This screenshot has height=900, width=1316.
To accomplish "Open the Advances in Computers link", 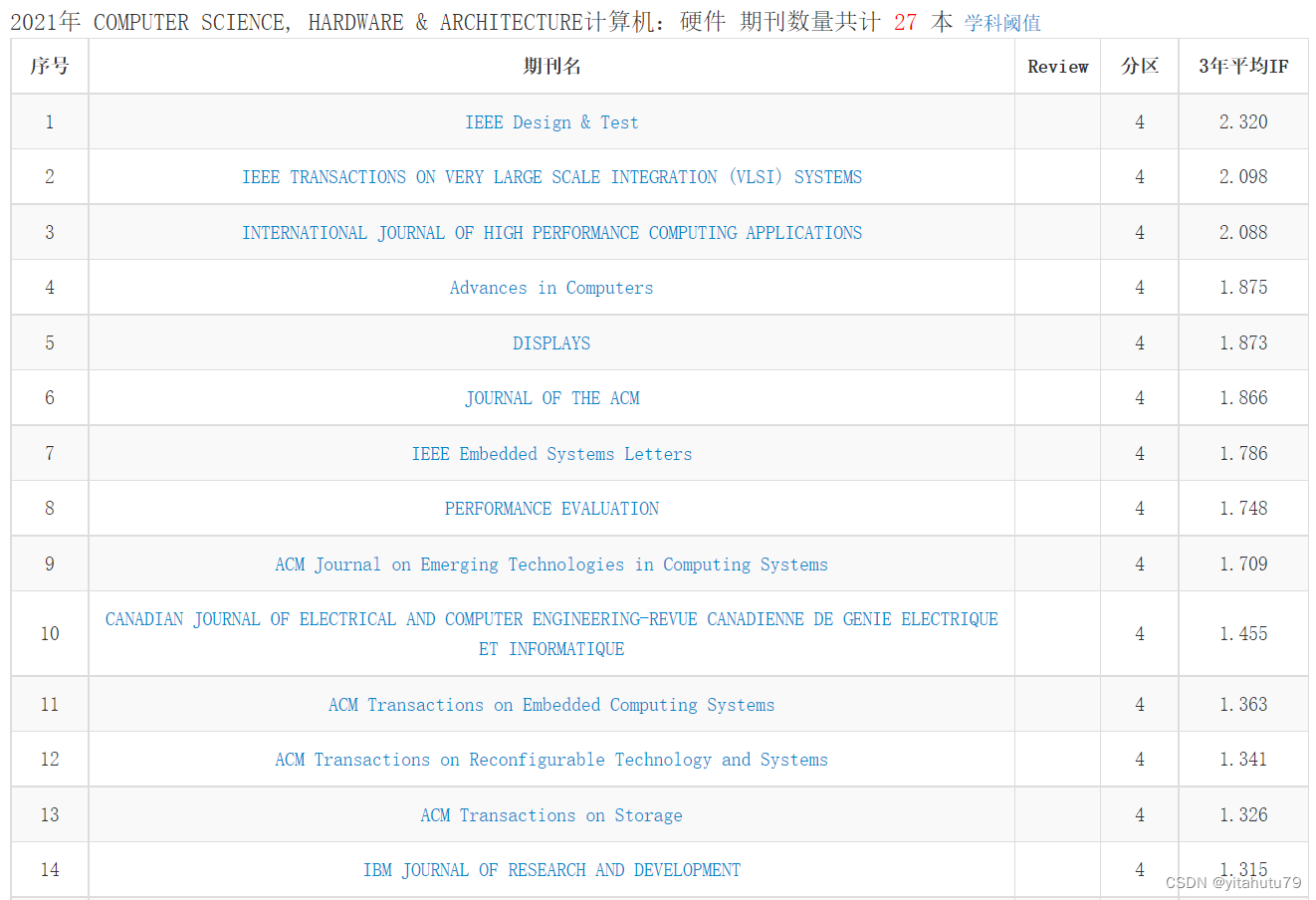I will coord(551,288).
